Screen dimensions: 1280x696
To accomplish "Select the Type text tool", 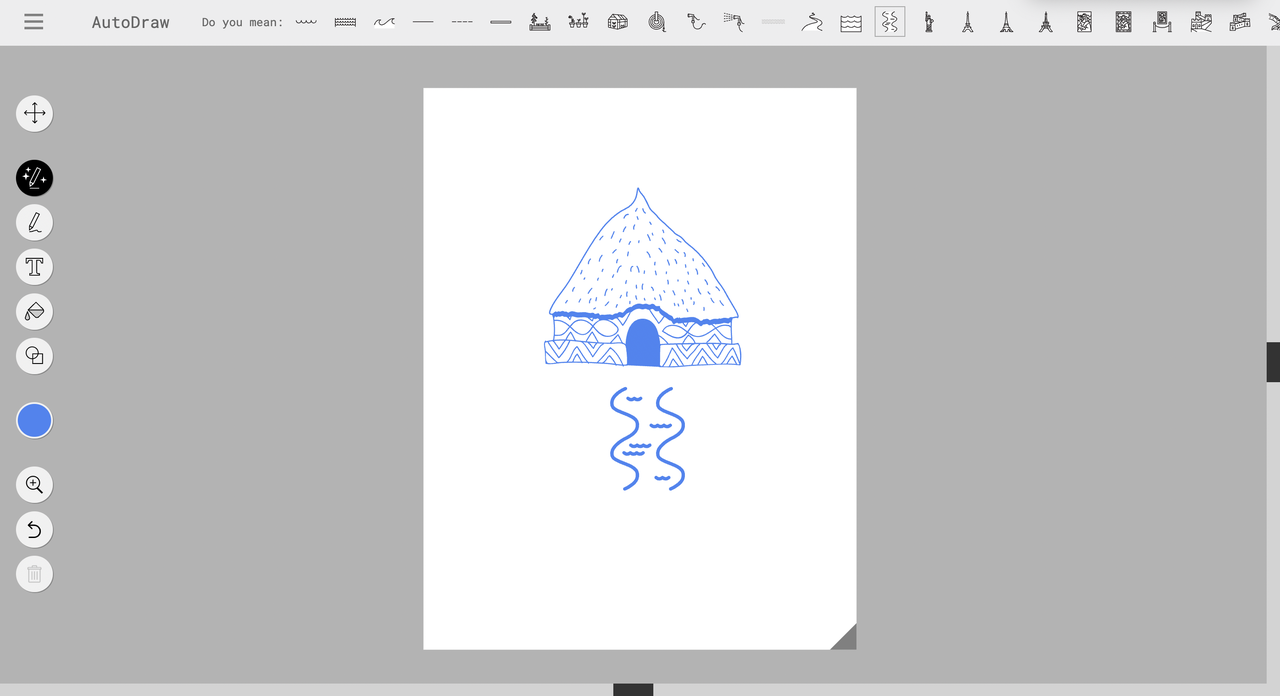I will (x=34, y=267).
